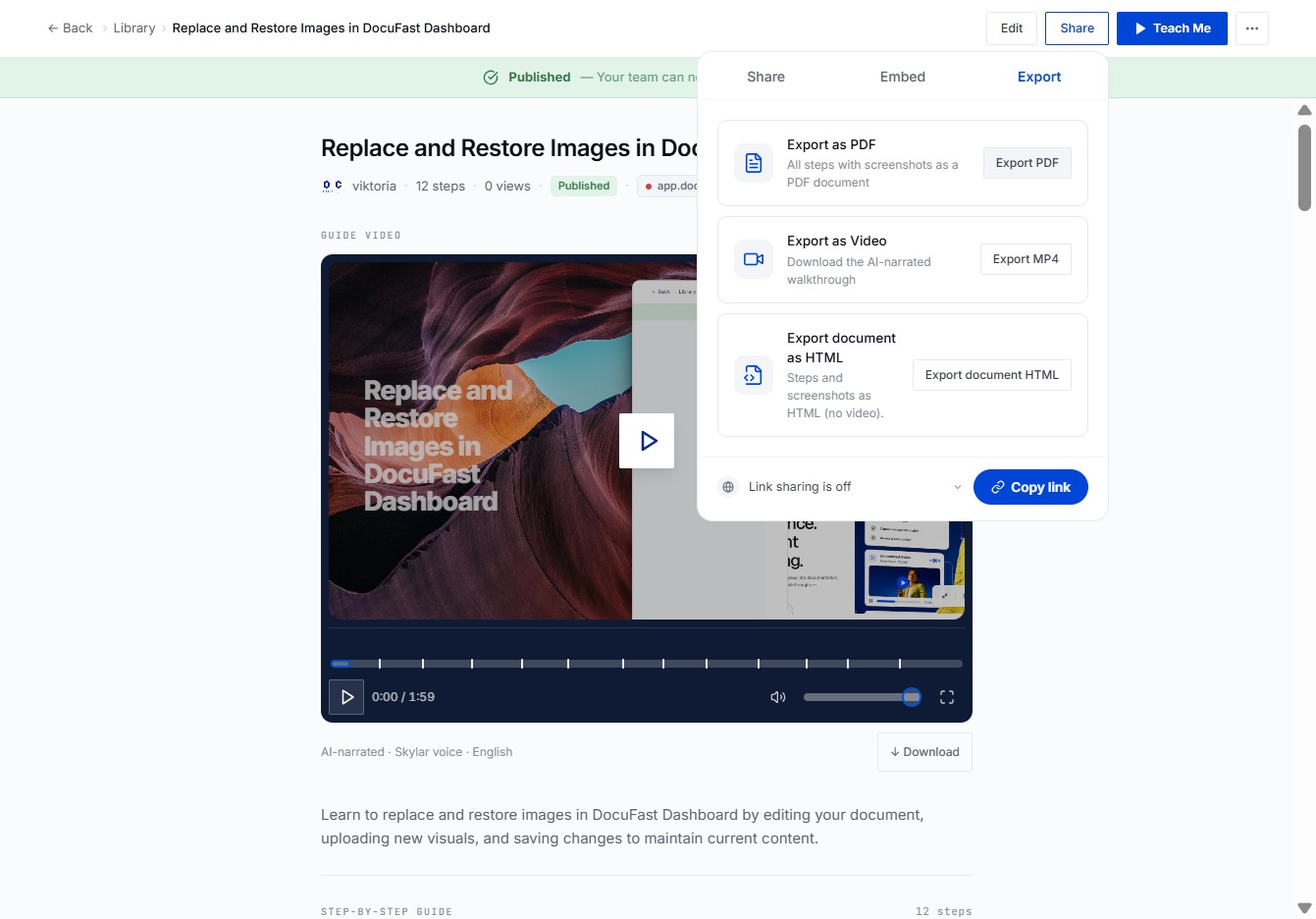Start the Teach Me walkthrough
Viewport: 1316px width, 919px height.
[1172, 28]
